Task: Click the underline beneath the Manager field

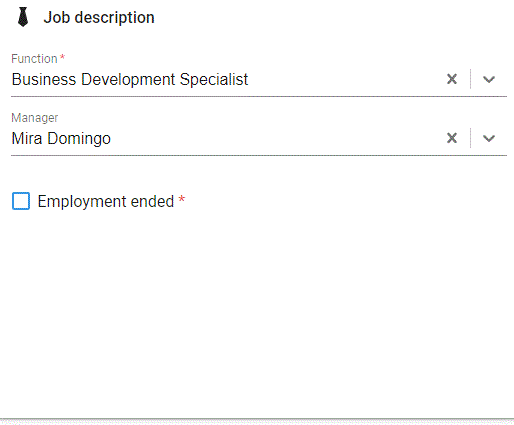Action: 259,155
